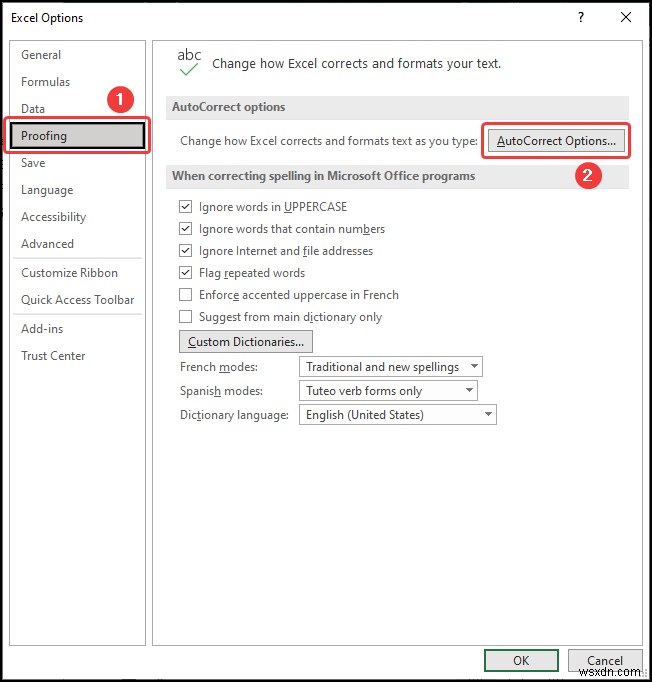Go to Quick Access Toolbar settings
This screenshot has height=682, width=652.
77,300
